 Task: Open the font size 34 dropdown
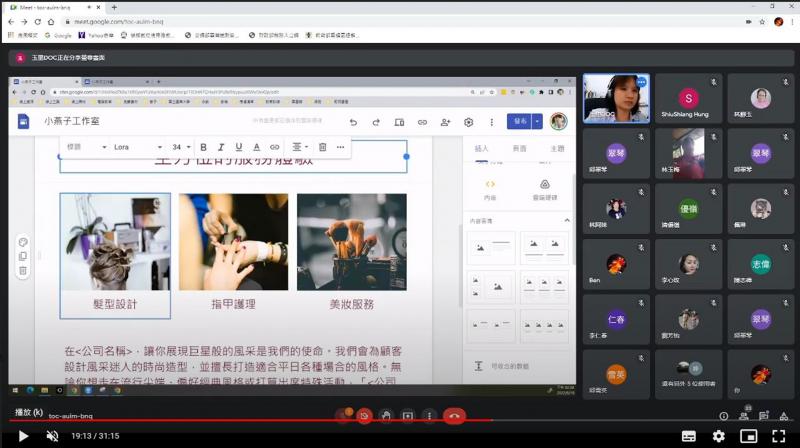181,147
